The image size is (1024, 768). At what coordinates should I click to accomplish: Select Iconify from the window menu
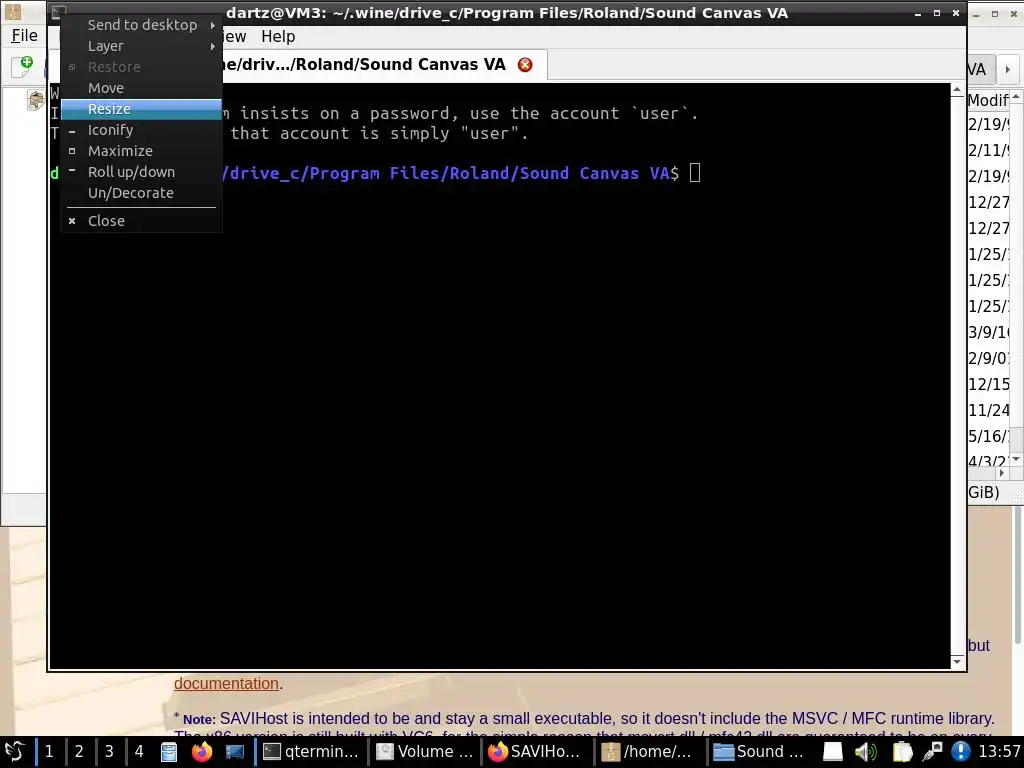click(141, 130)
